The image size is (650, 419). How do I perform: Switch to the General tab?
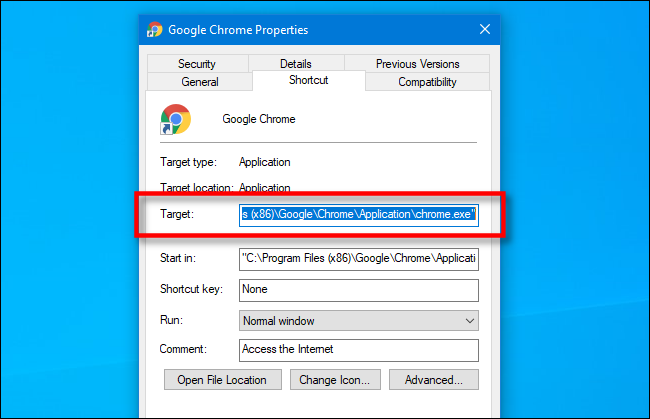pos(199,82)
